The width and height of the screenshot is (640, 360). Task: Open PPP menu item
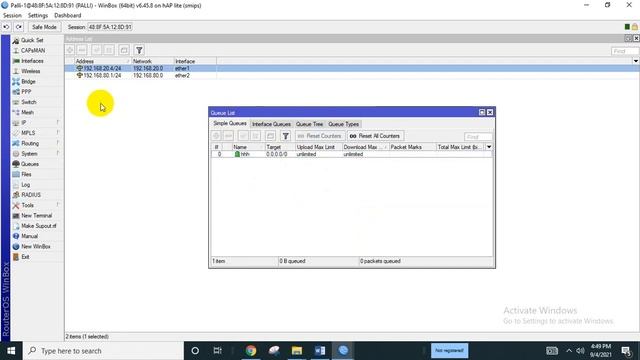tap(26, 92)
